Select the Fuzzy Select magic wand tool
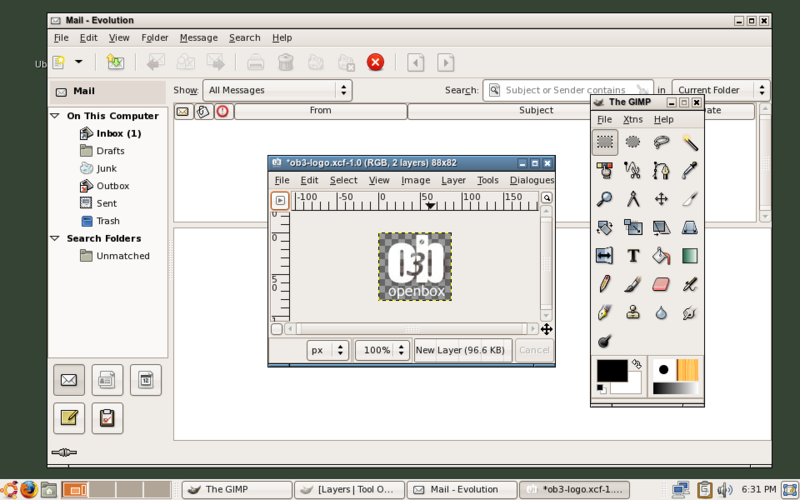The width and height of the screenshot is (800, 500). [690, 142]
